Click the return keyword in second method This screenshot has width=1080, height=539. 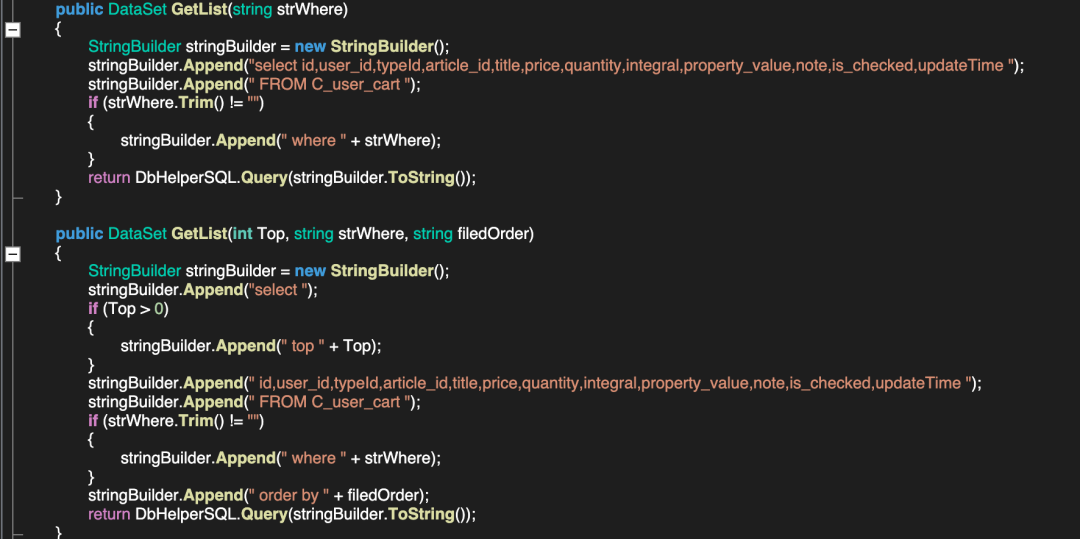point(109,514)
